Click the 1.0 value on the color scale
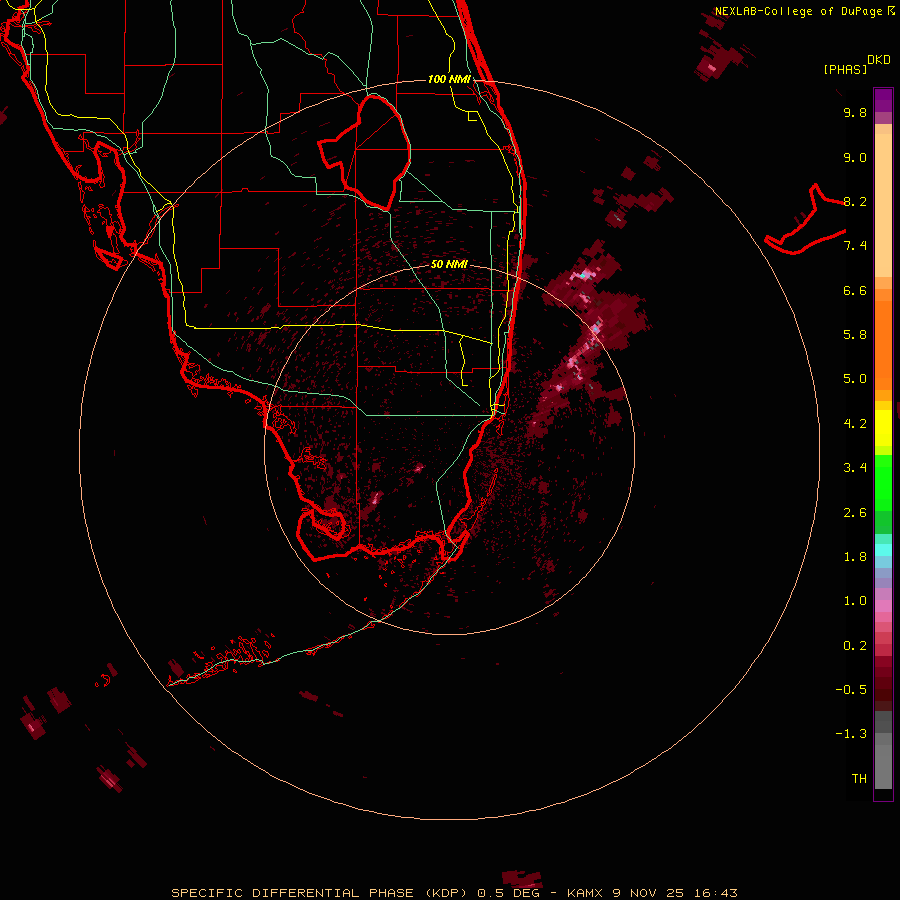The image size is (900, 900). tap(855, 601)
